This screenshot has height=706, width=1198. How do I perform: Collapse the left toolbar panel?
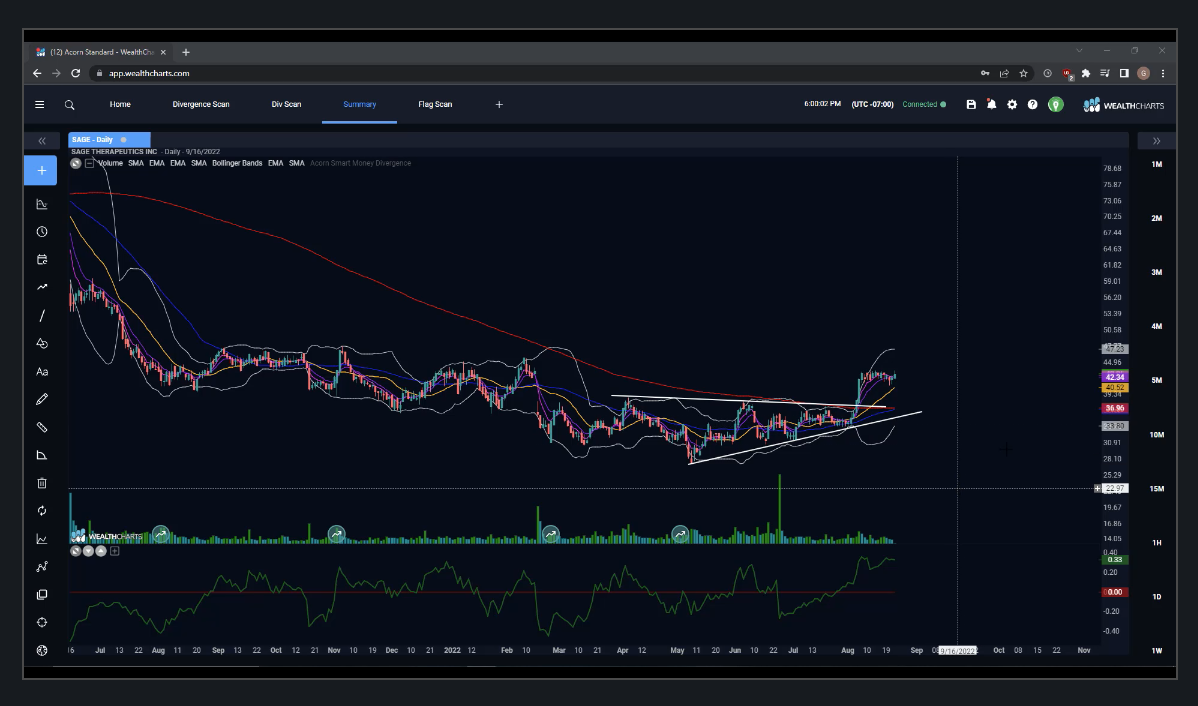[x=42, y=141]
